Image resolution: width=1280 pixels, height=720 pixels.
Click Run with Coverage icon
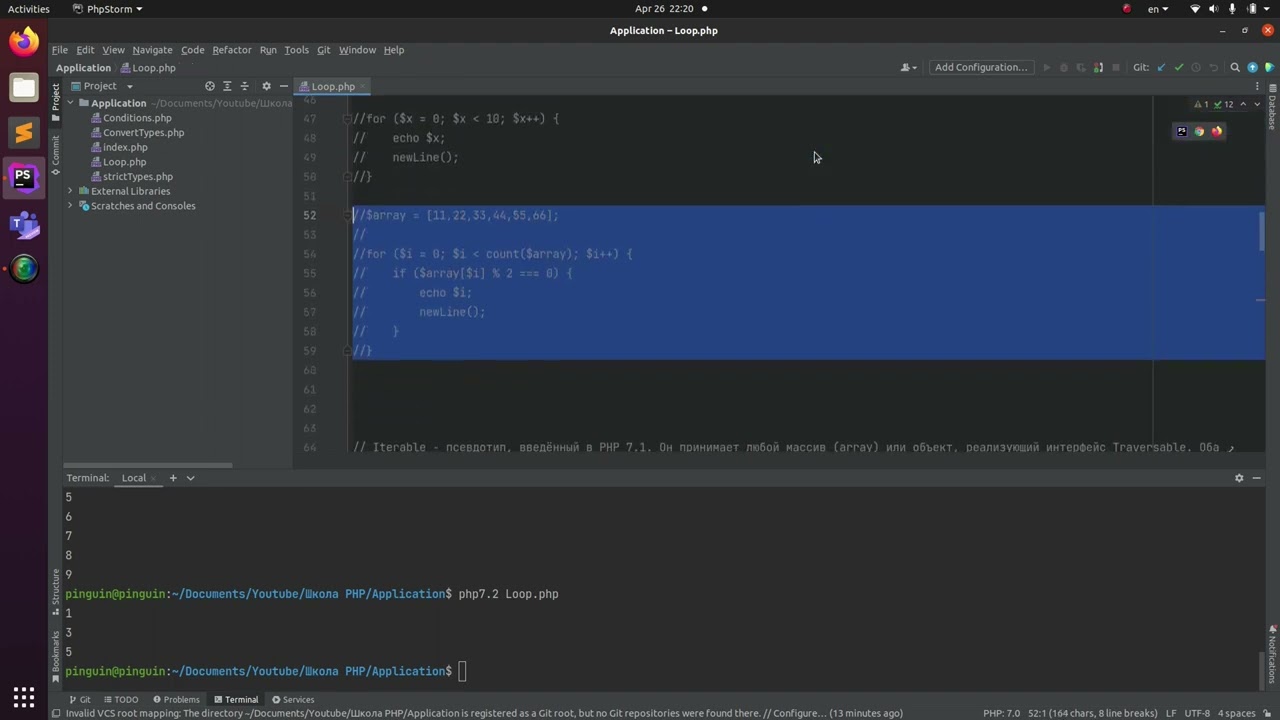point(1081,67)
